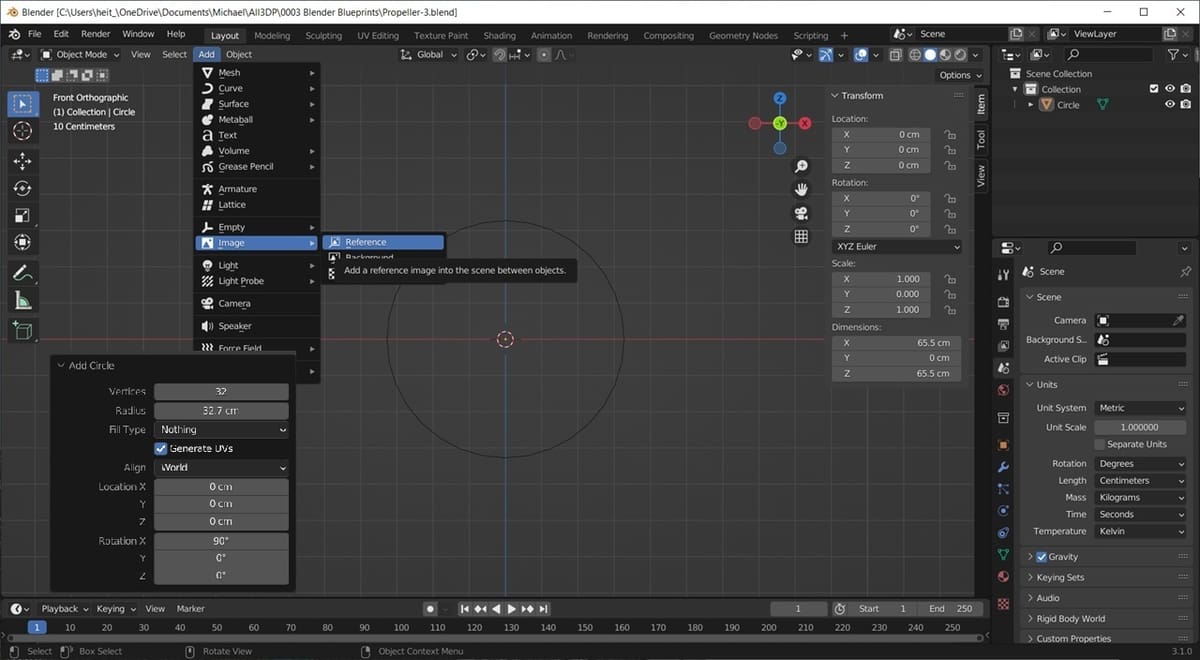Open Modifier properties wrench icon
Screen dimensions: 1200x660
pyautogui.click(x=1003, y=467)
